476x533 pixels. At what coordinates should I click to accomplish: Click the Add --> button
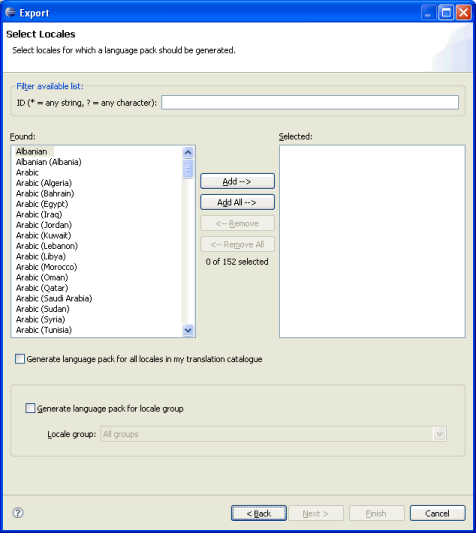[237, 181]
